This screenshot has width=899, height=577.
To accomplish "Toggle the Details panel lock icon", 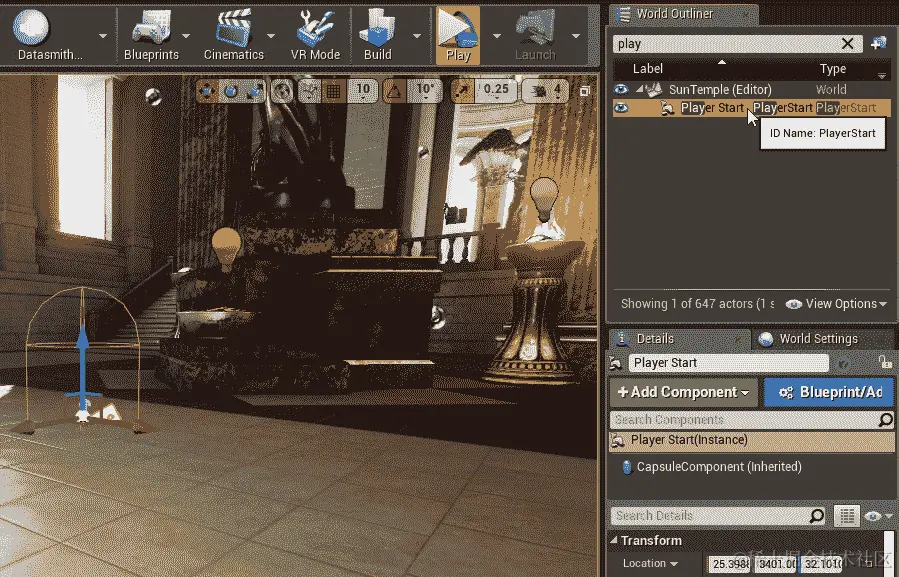I will tap(885, 362).
